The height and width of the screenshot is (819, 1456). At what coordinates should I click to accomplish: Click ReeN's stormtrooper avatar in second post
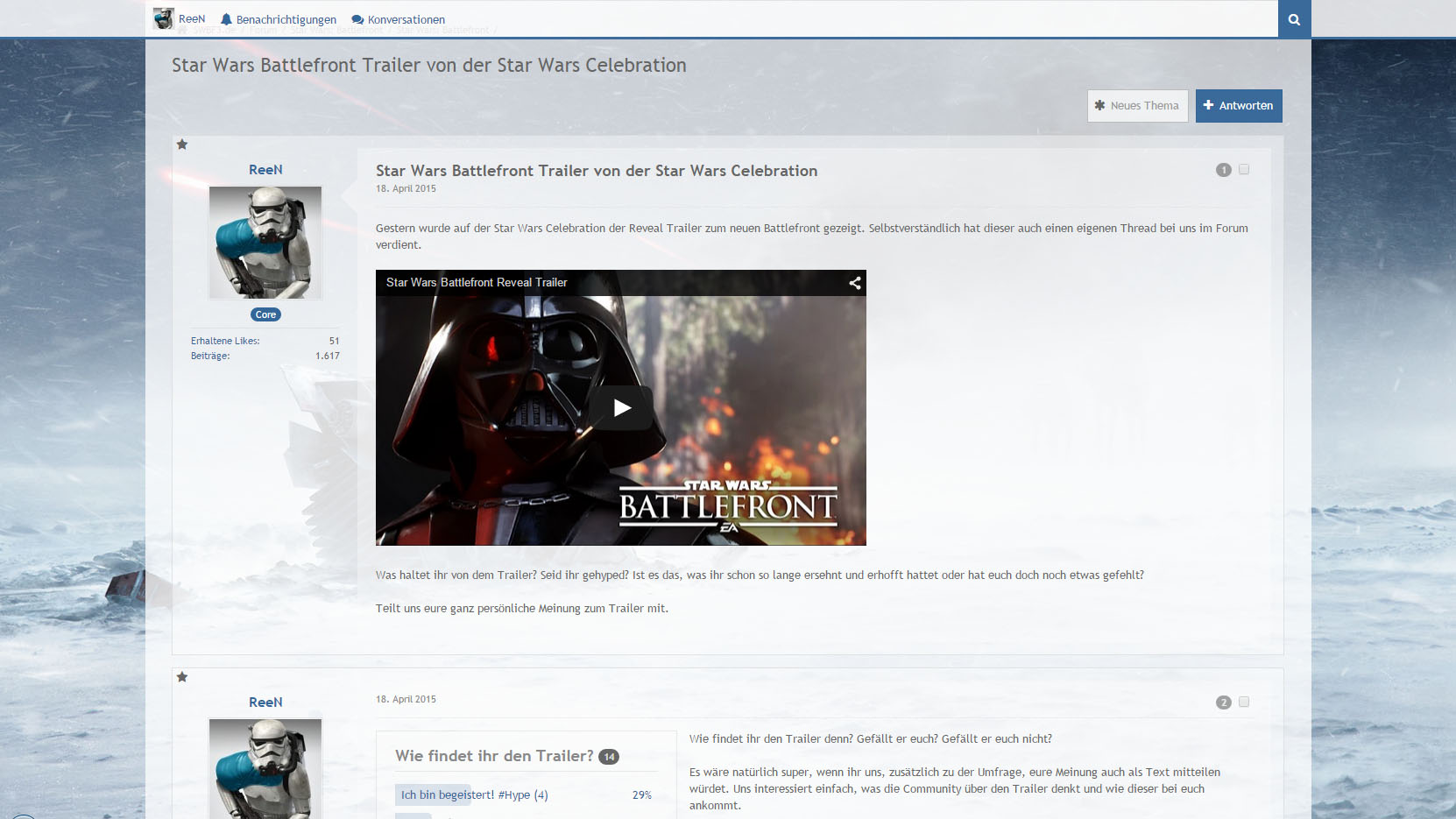(265, 768)
